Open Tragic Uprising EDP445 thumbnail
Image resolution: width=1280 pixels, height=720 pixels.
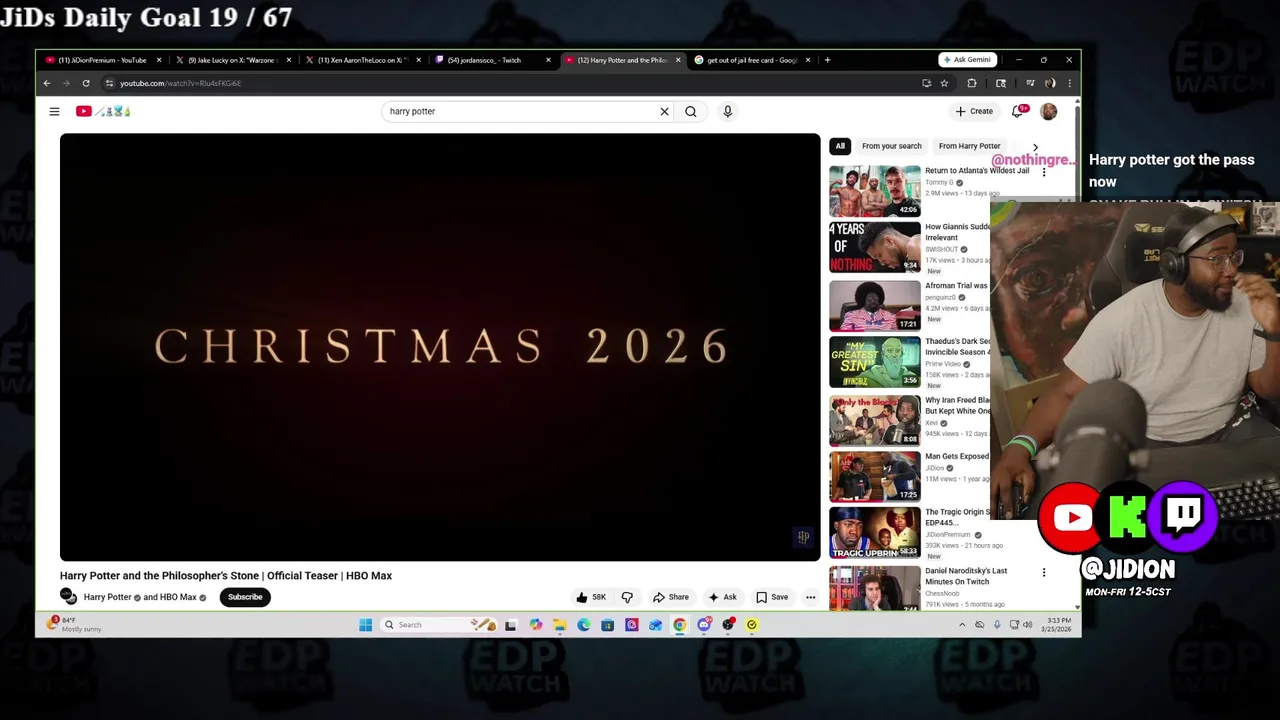pos(875,533)
